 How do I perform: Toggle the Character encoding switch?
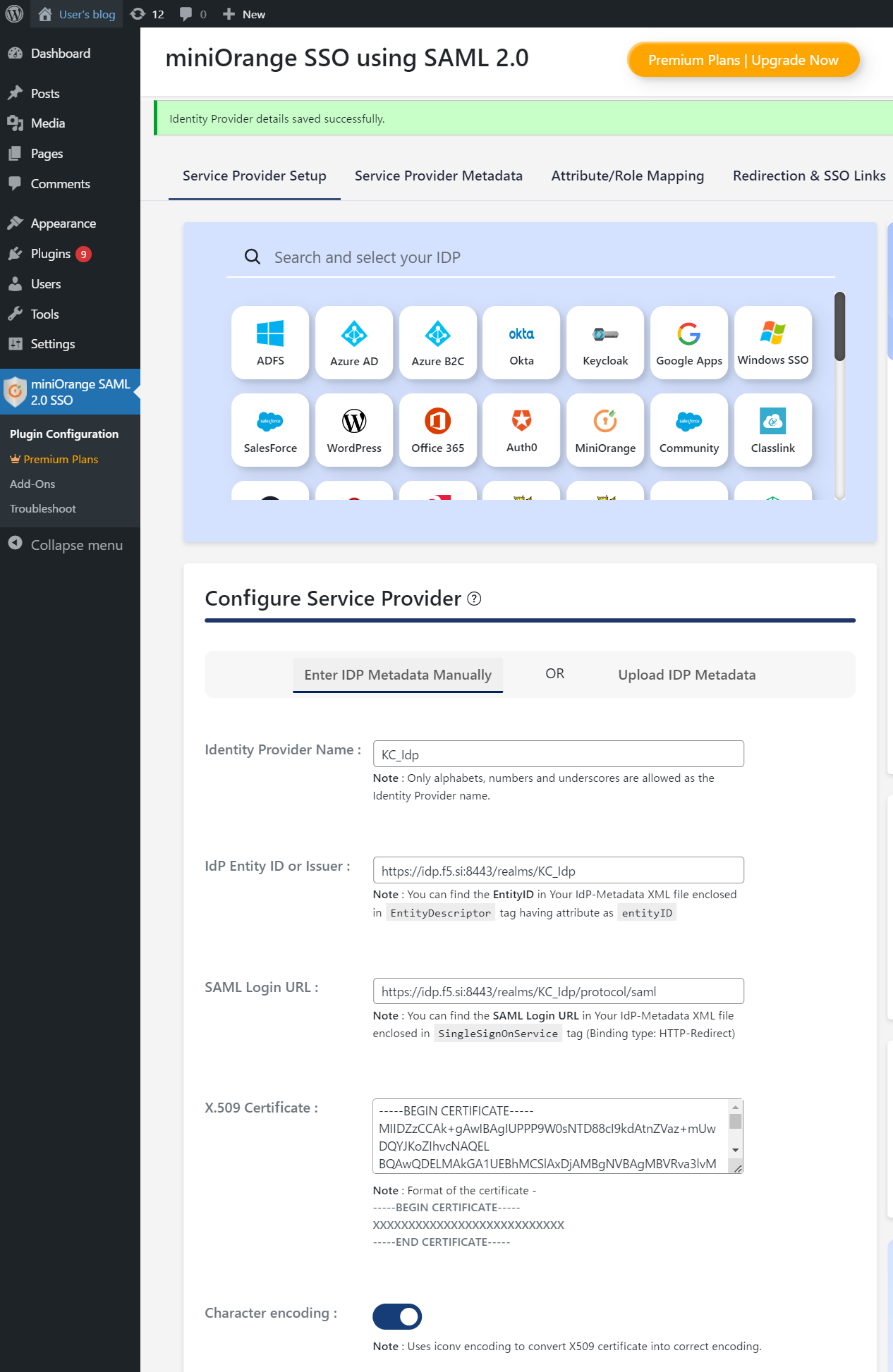(397, 1316)
